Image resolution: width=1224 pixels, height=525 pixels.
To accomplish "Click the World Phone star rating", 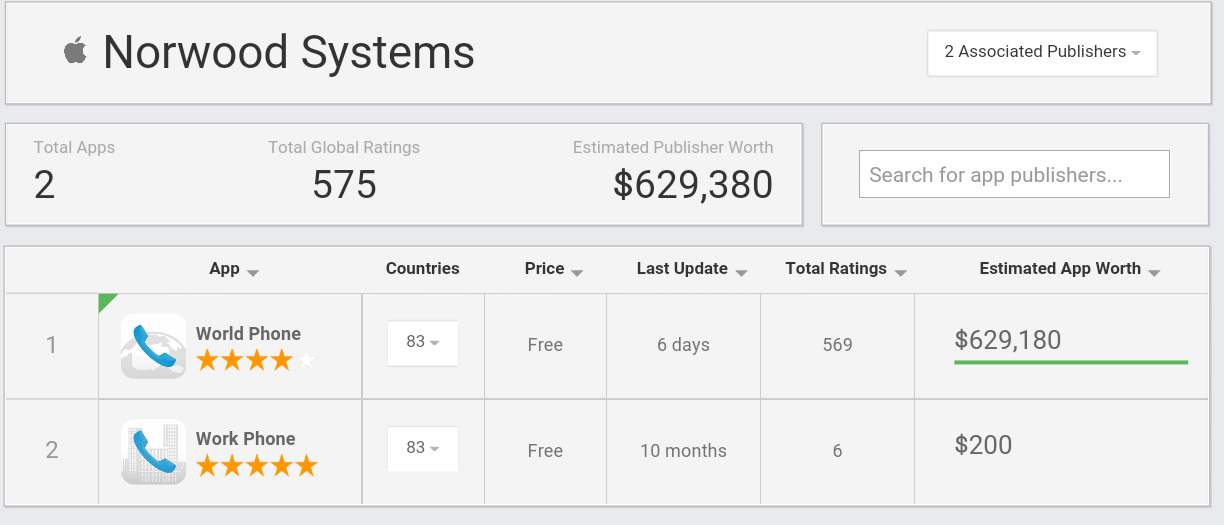I will coord(255,360).
